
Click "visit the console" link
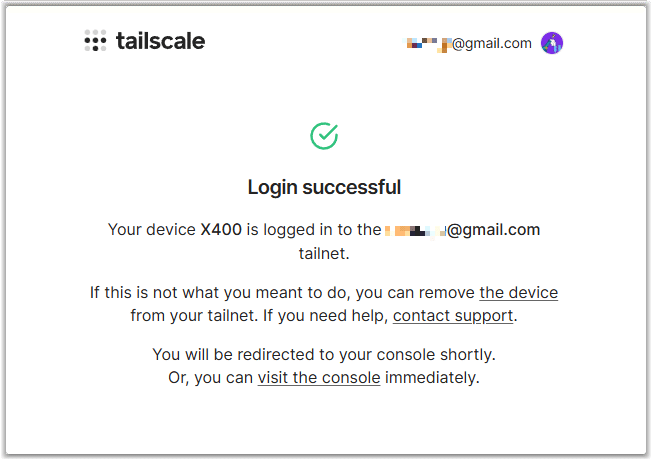tap(319, 378)
